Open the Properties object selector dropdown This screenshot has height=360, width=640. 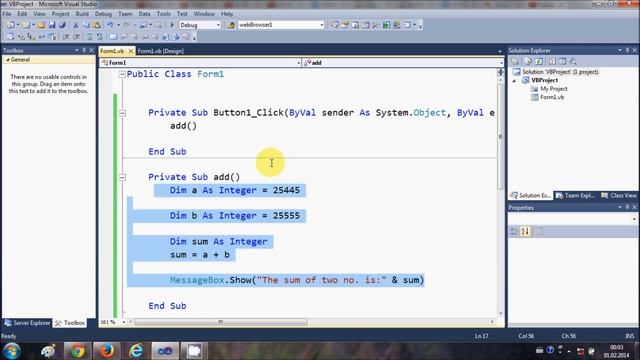tap(634, 219)
